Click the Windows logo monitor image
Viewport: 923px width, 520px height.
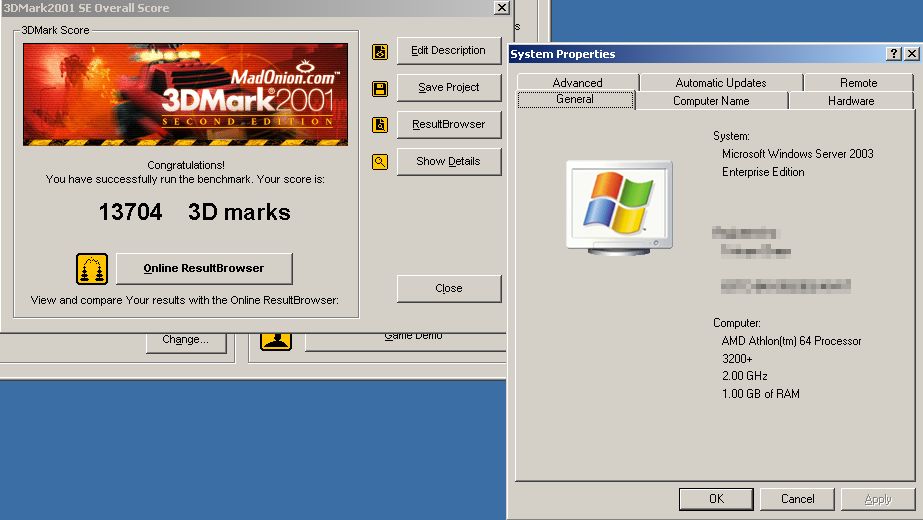[619, 207]
